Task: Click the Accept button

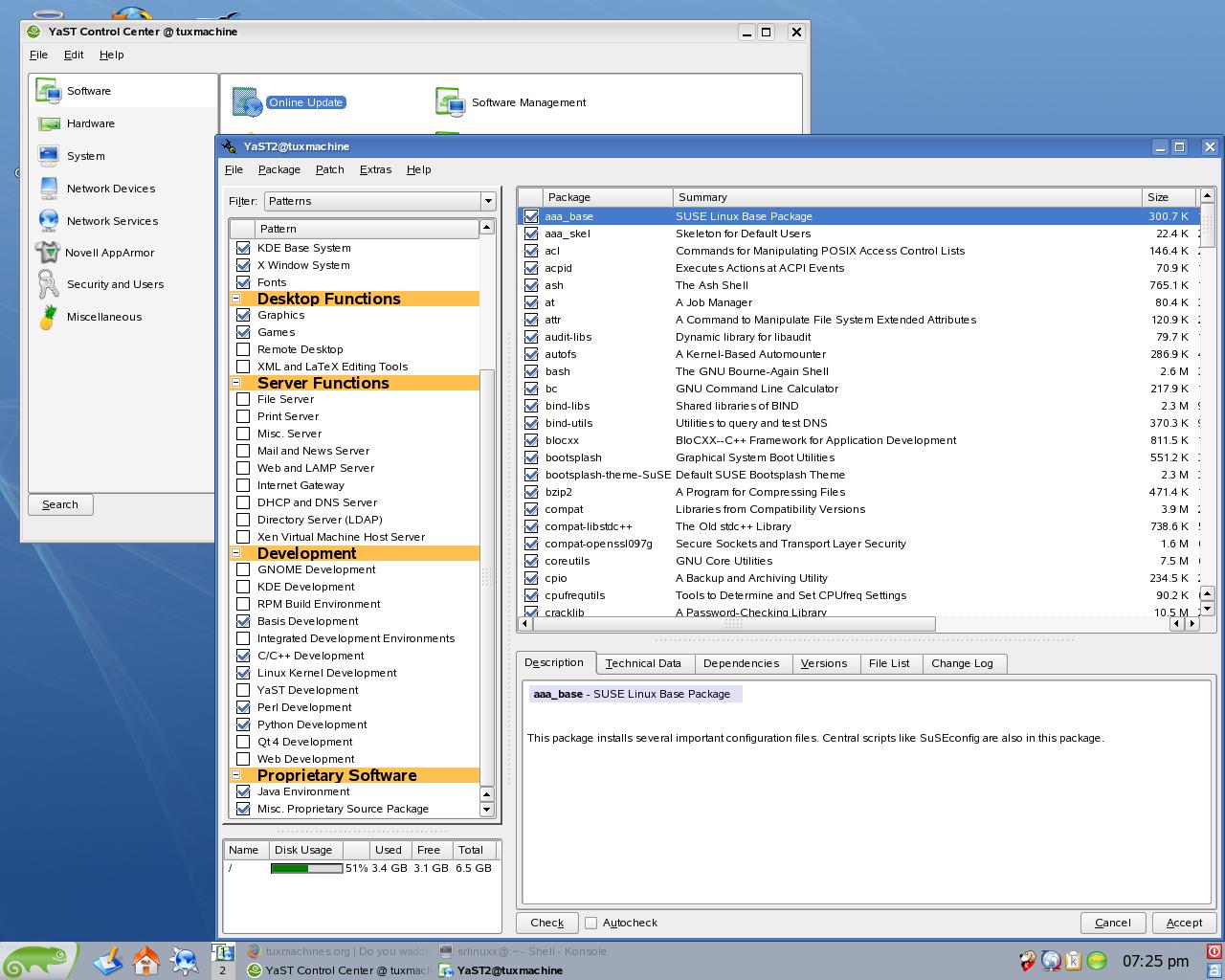Action: point(1184,923)
